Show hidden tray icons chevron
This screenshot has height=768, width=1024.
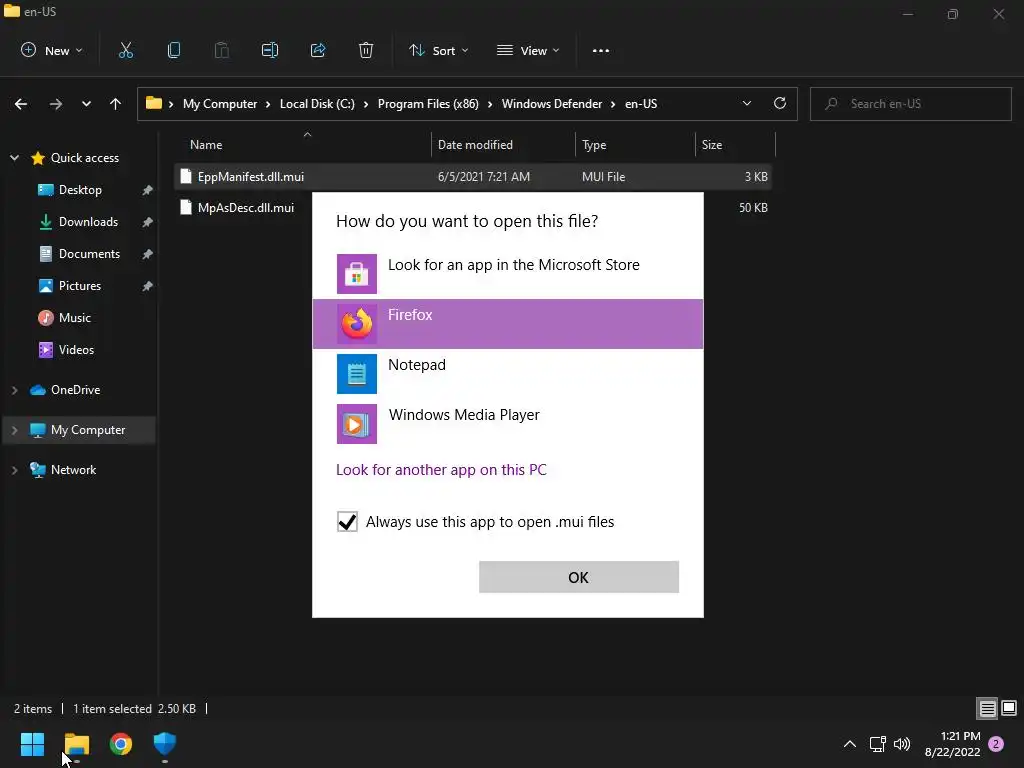850,744
